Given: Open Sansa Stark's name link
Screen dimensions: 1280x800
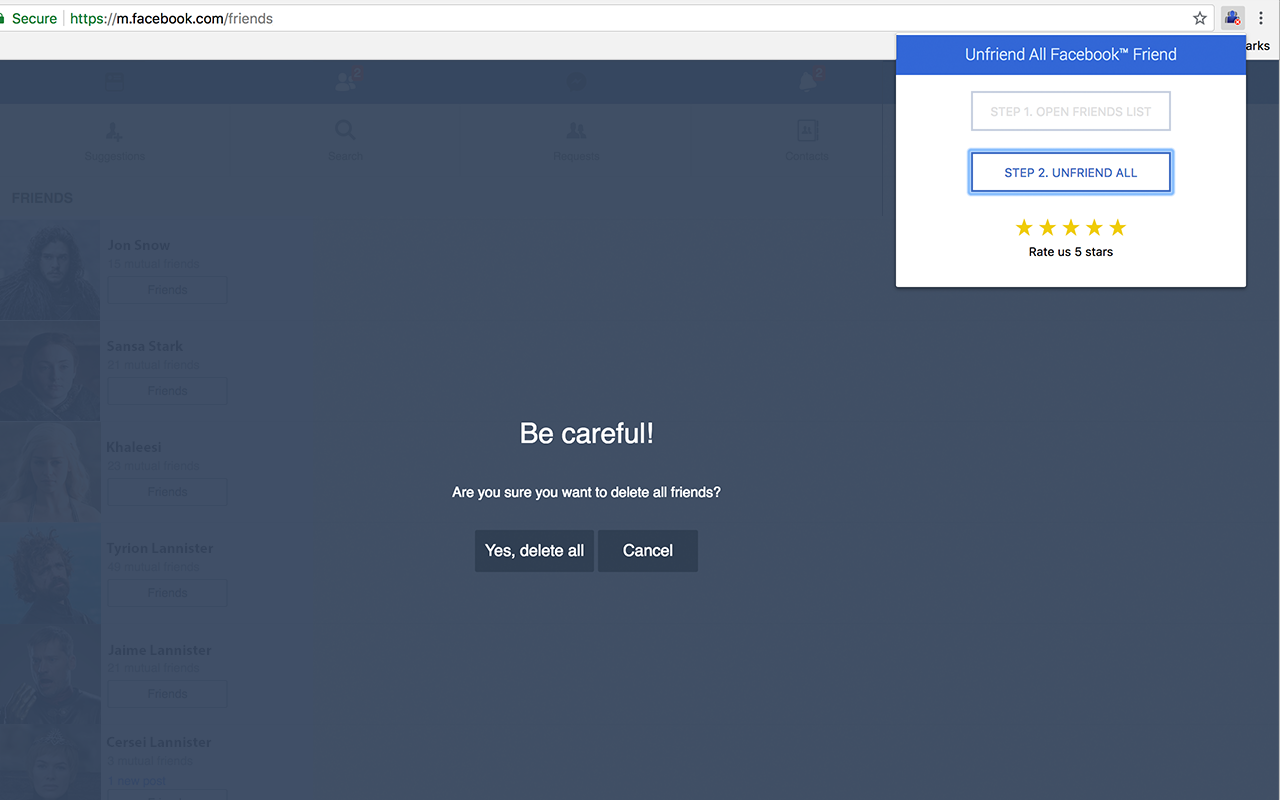Looking at the screenshot, I should [x=145, y=346].
